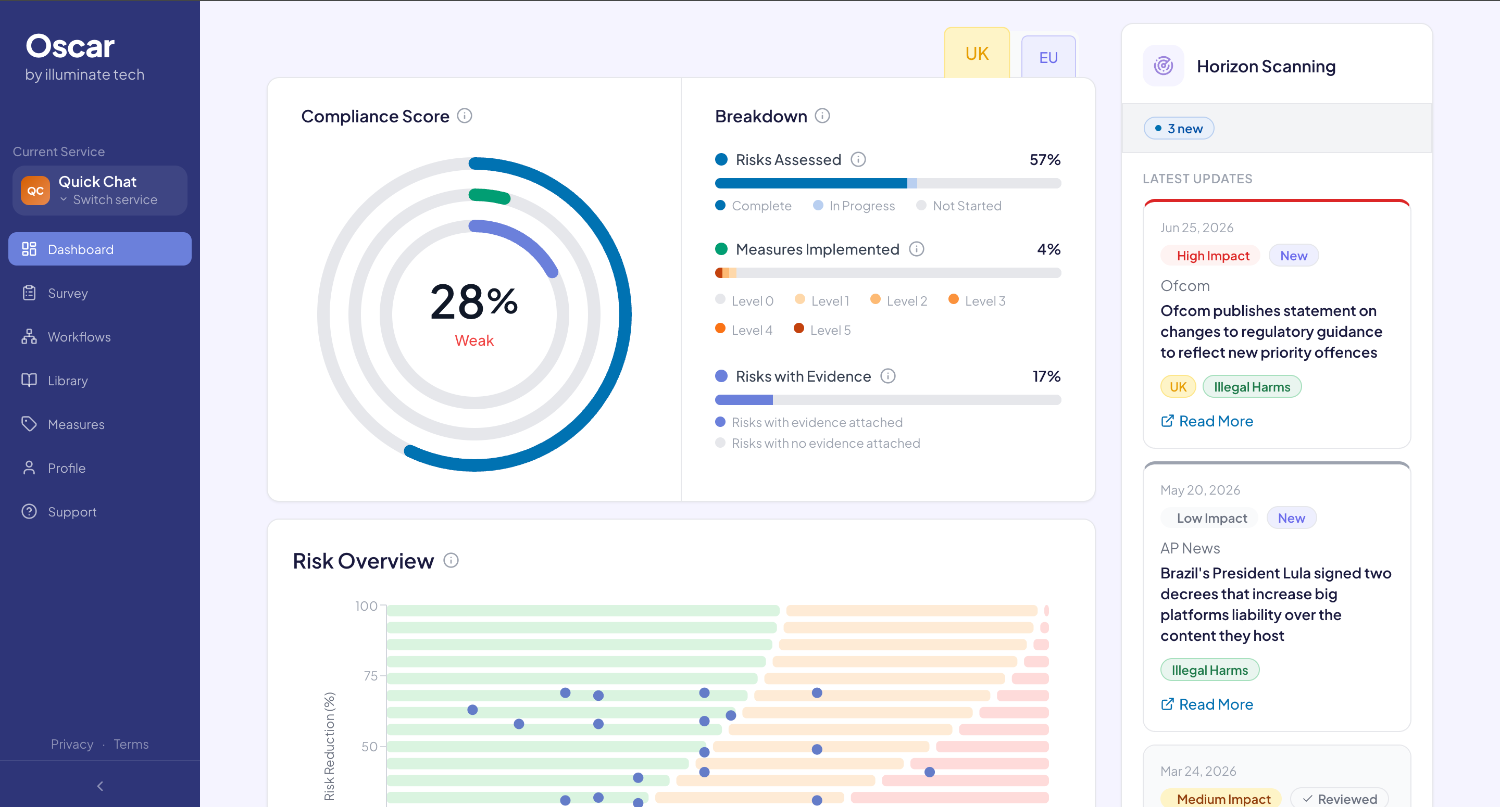Click the Risks with Evidence progress bar
Screen dimensions: 1500x807
(888, 400)
